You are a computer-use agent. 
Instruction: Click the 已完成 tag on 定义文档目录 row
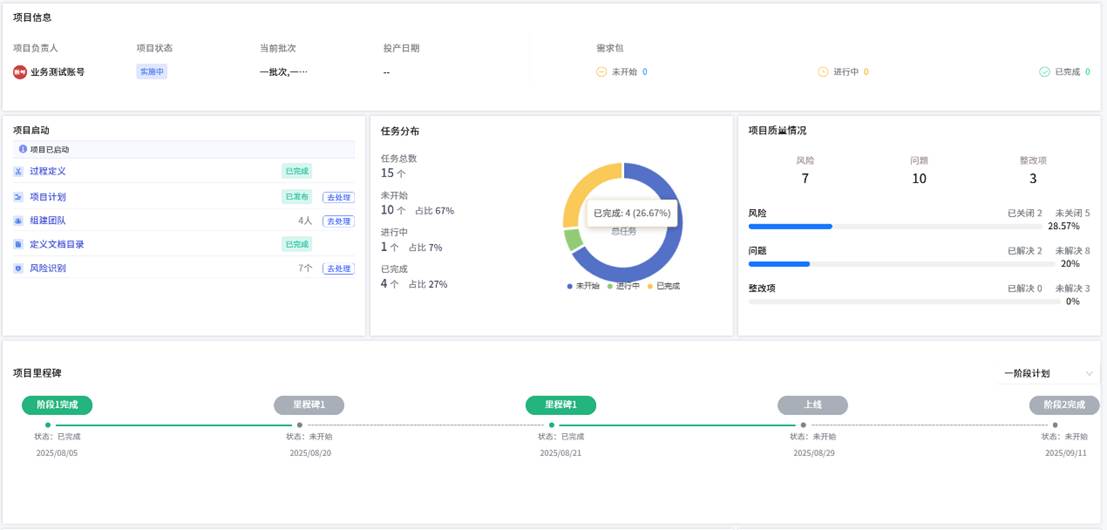coord(297,244)
